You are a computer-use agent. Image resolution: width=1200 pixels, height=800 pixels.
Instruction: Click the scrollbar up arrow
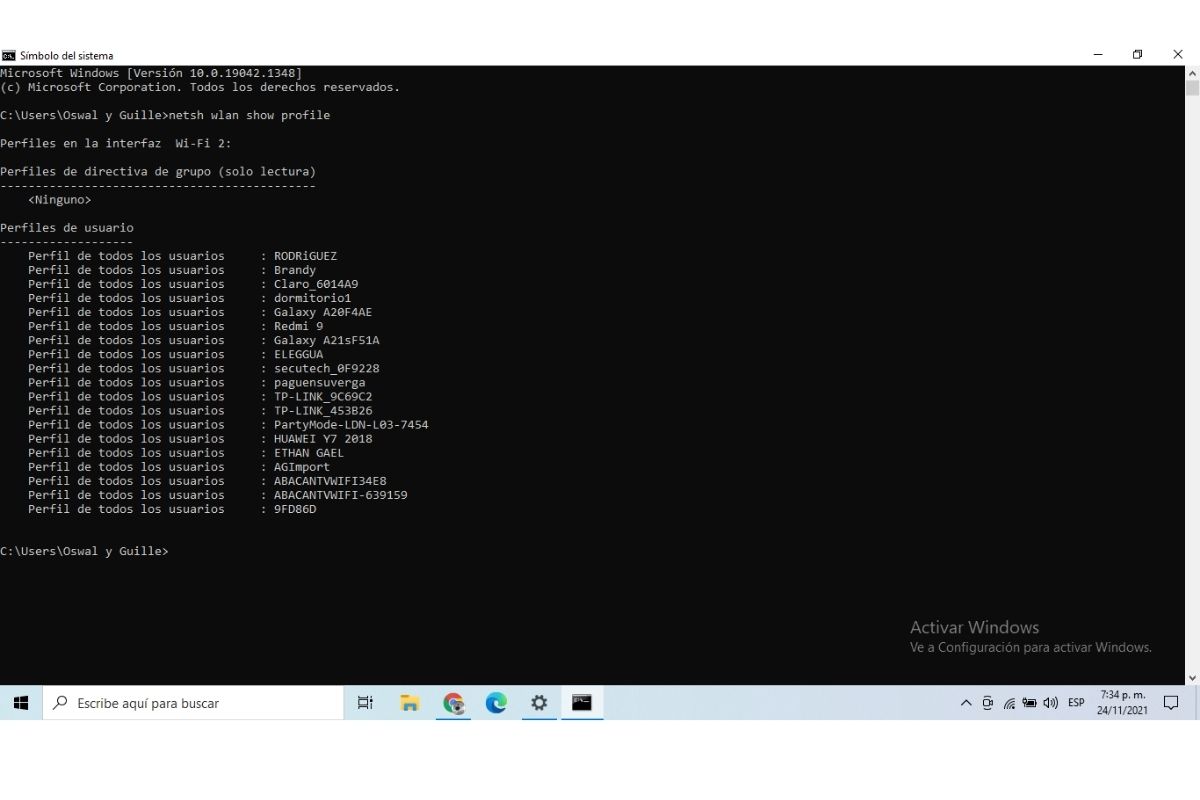click(1192, 72)
